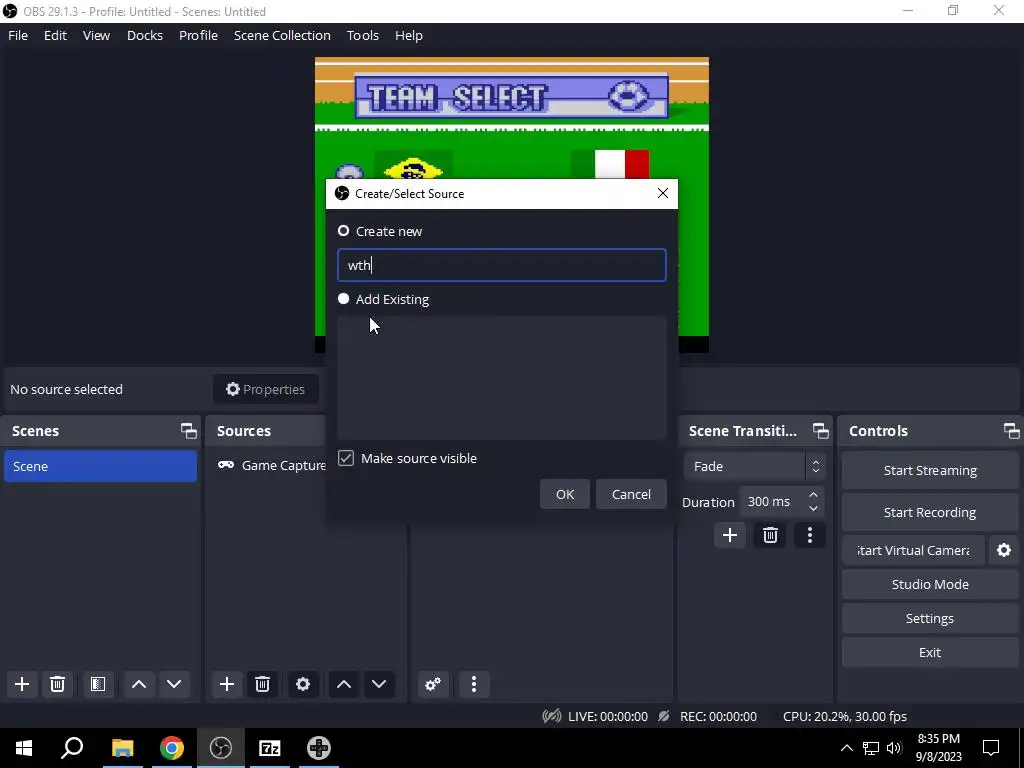The height and width of the screenshot is (768, 1024).
Task: Toggle Make source visible checkbox
Action: pyautogui.click(x=346, y=458)
